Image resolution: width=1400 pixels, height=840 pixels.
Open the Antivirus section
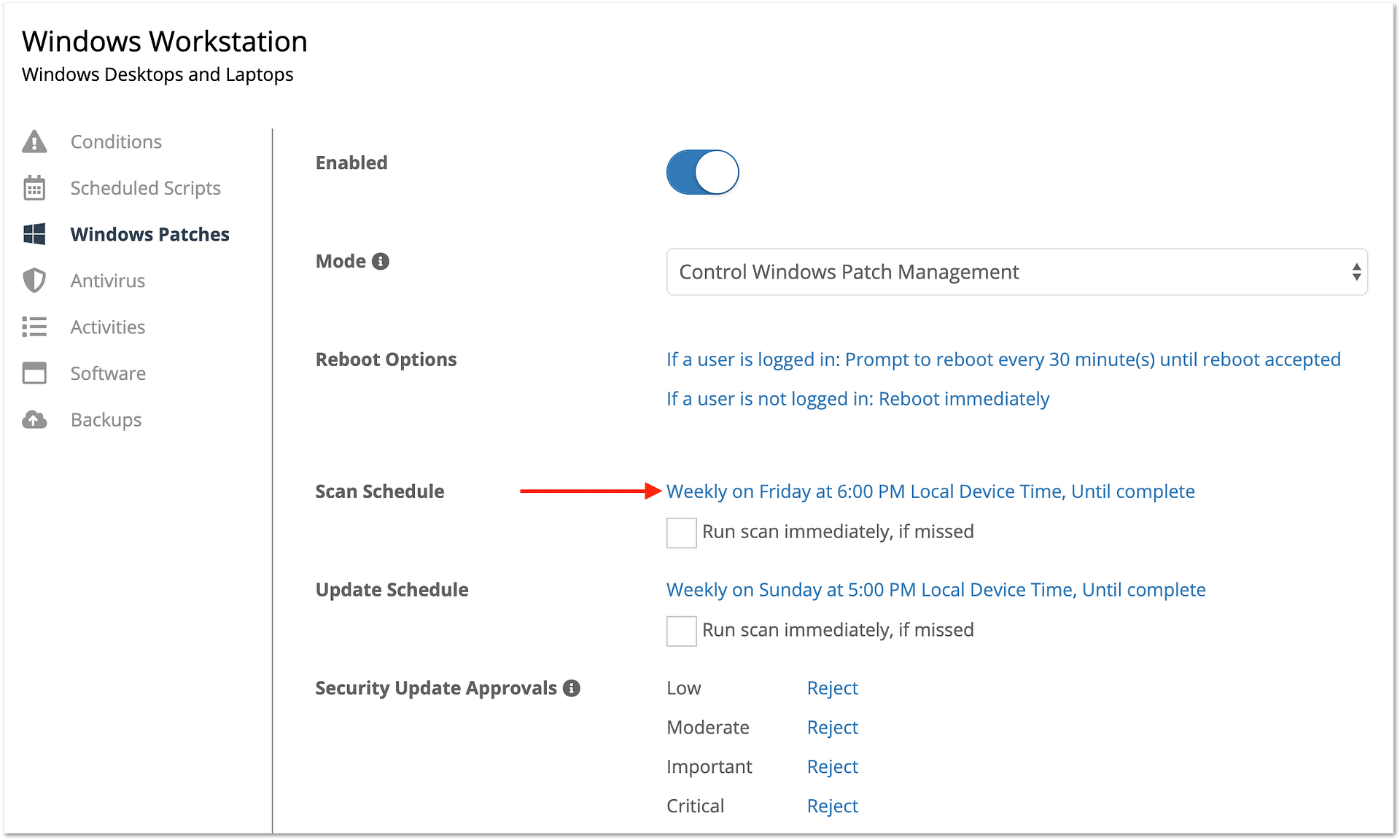(x=107, y=281)
